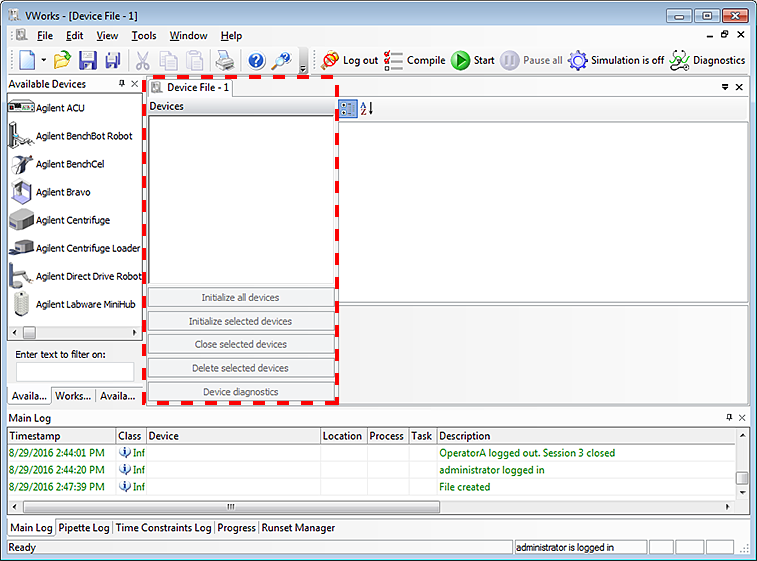Screen dimensions: 757x561
Task: Toggle alphabetical sort of properties
Action: [366, 108]
